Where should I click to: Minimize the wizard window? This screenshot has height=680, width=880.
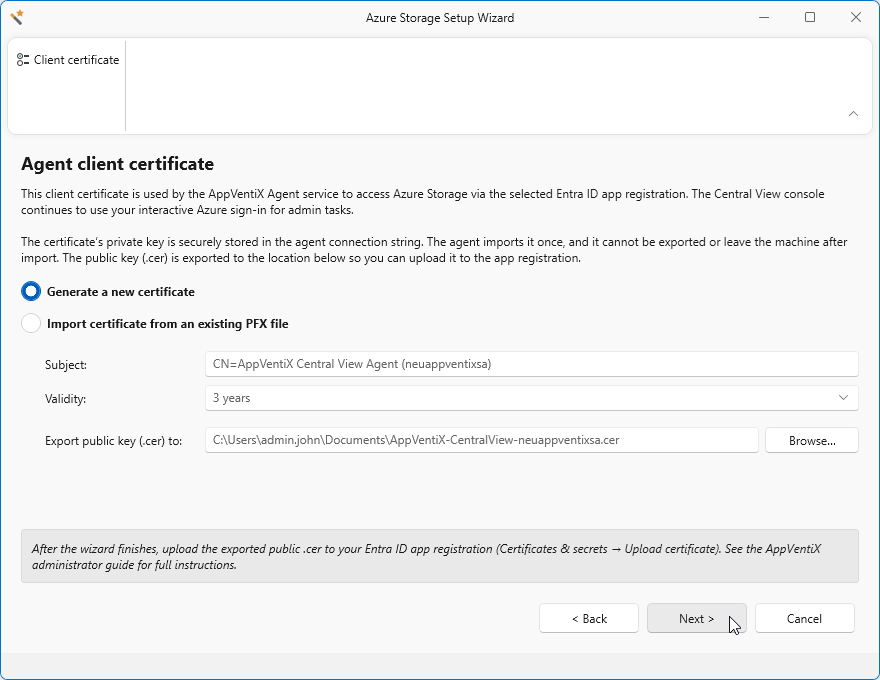pos(764,17)
